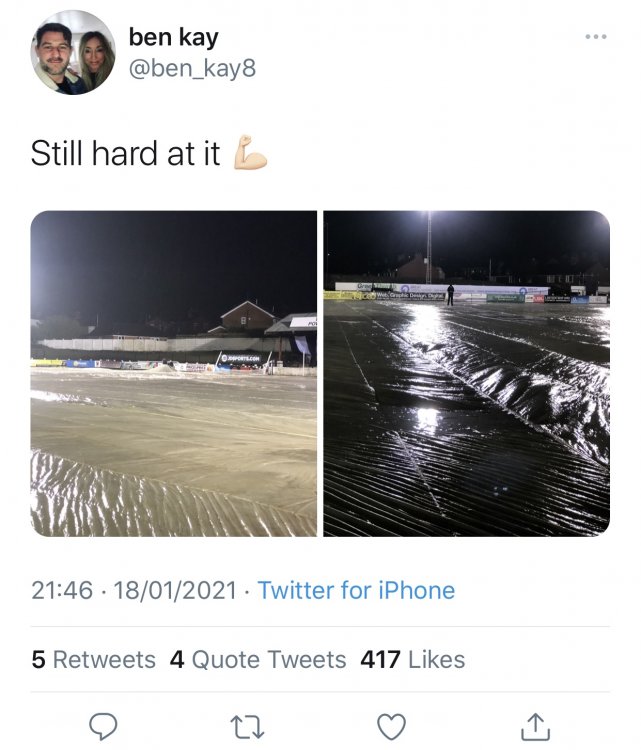Tap the reply speech bubble icon

coord(104,724)
